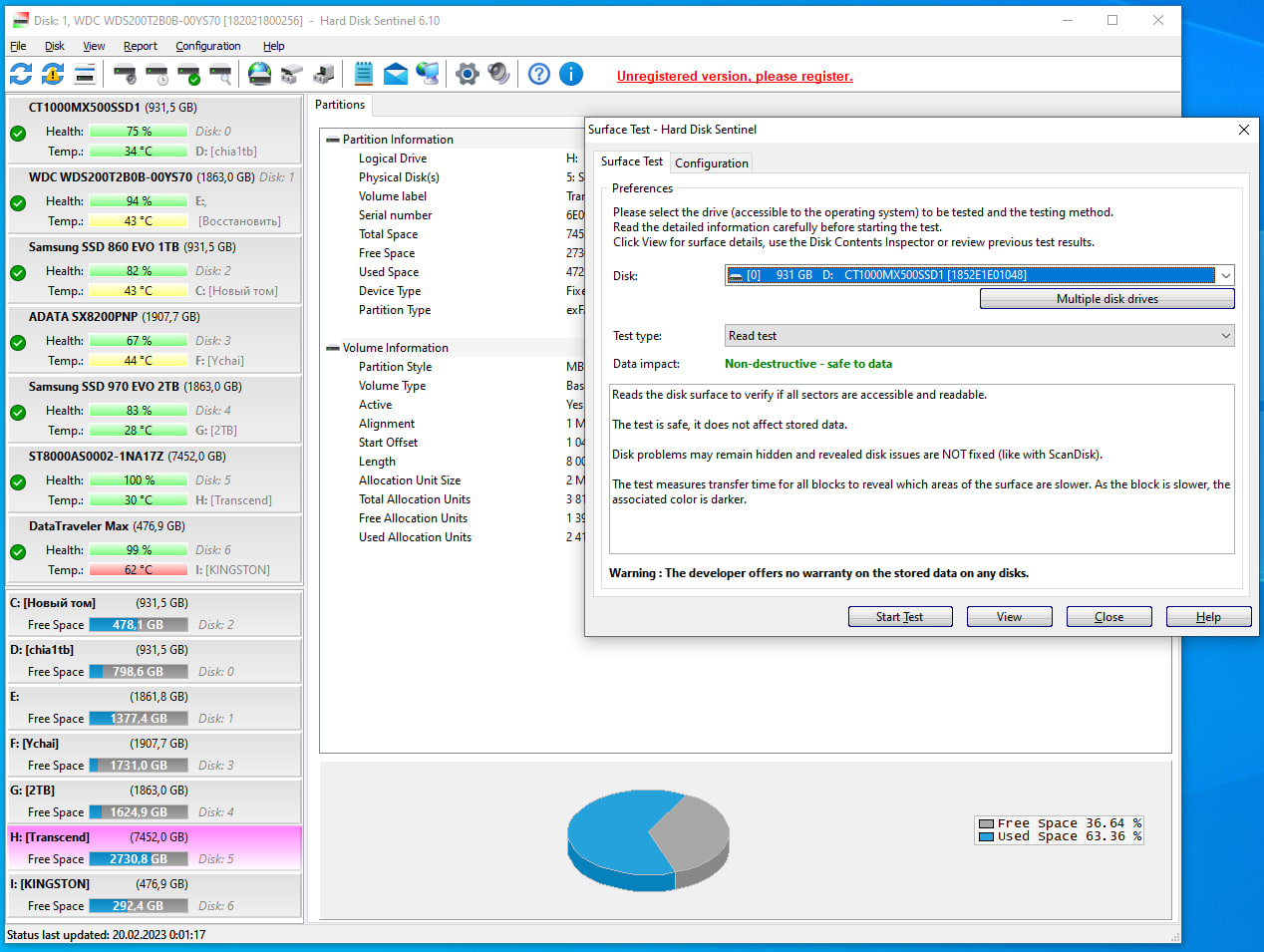Open the Configuration menu in the menu bar
This screenshot has height=952, width=1264.
tap(208, 46)
